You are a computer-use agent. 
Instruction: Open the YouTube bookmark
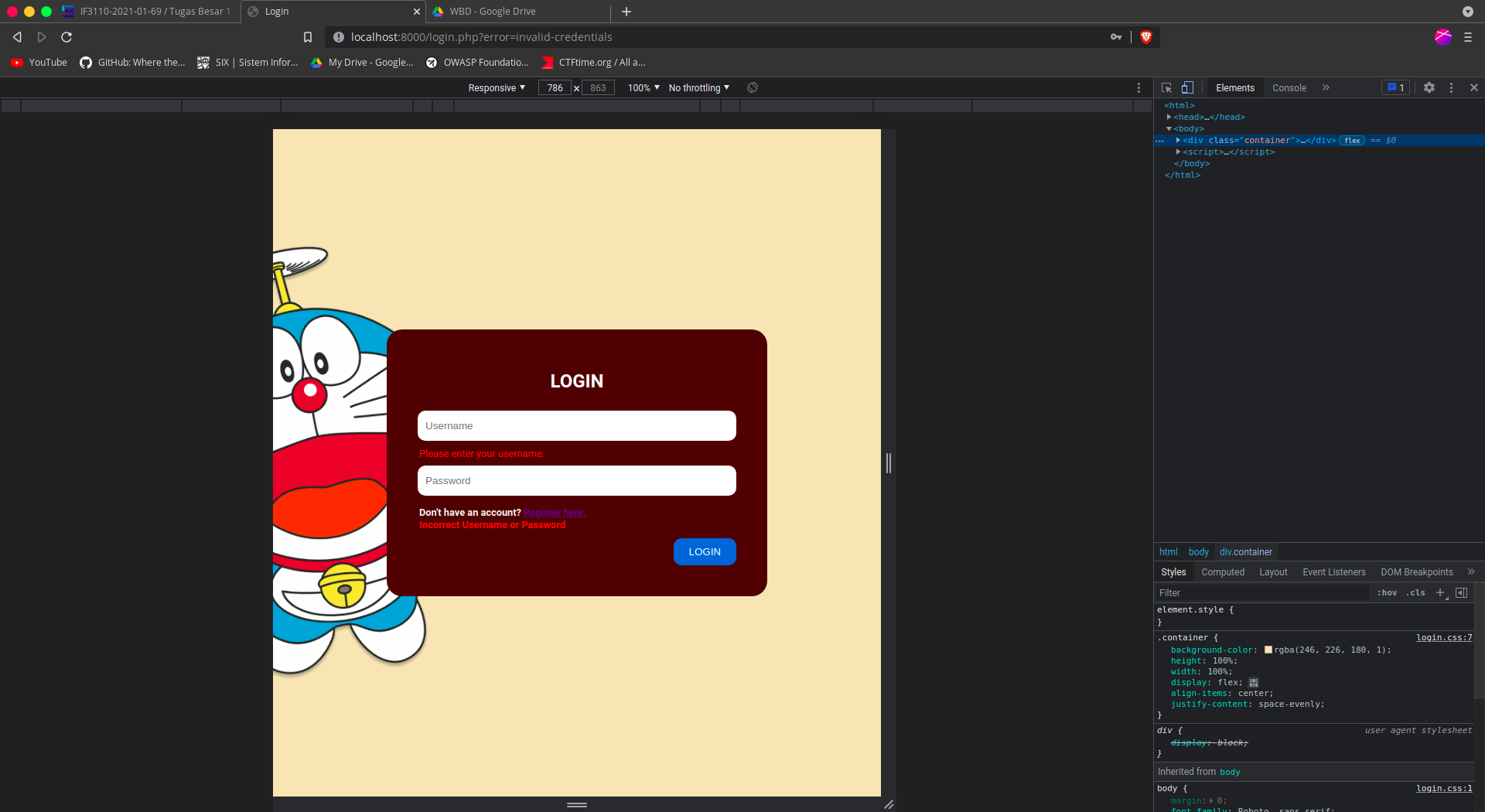(x=39, y=63)
